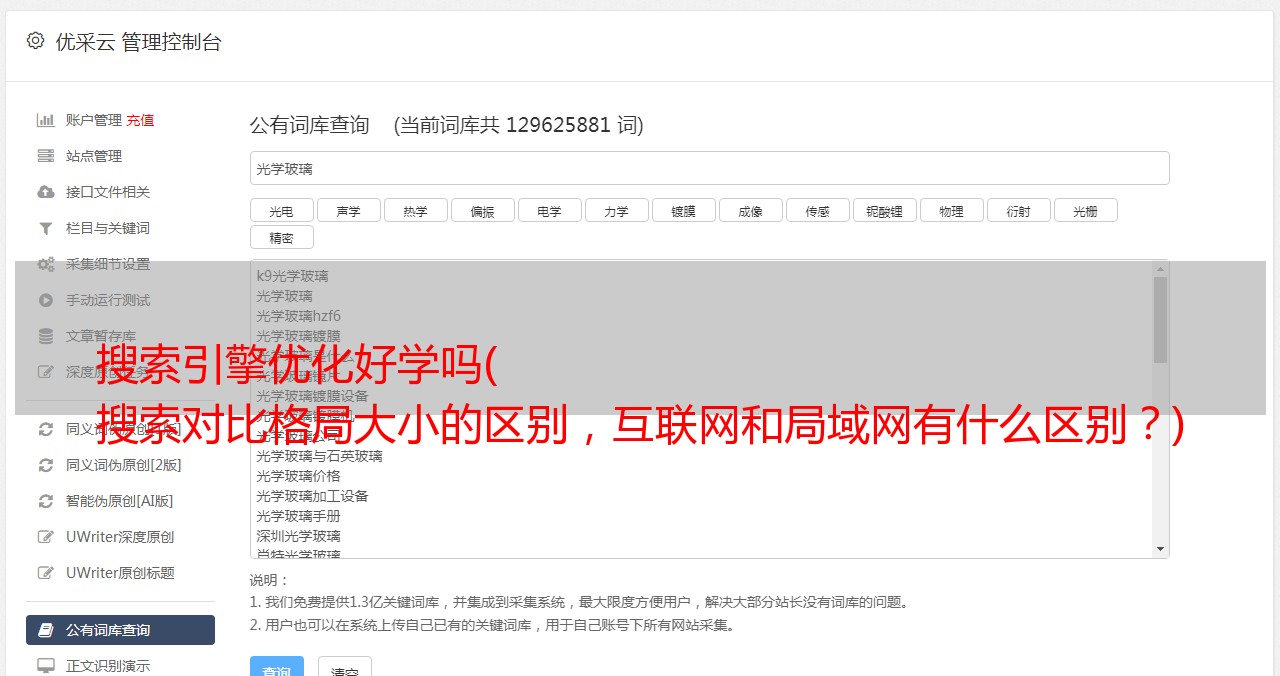Click the 声学 tag button
This screenshot has height=676, width=1280.
[x=348, y=210]
